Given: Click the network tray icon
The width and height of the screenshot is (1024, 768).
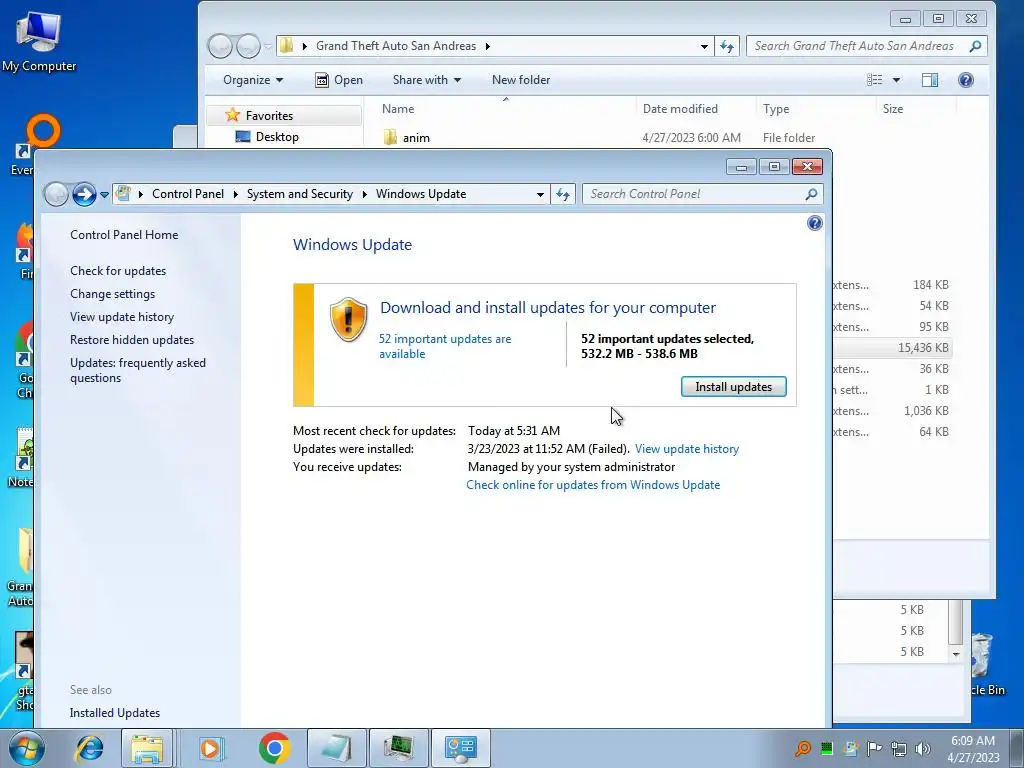Looking at the screenshot, I should click(899, 749).
